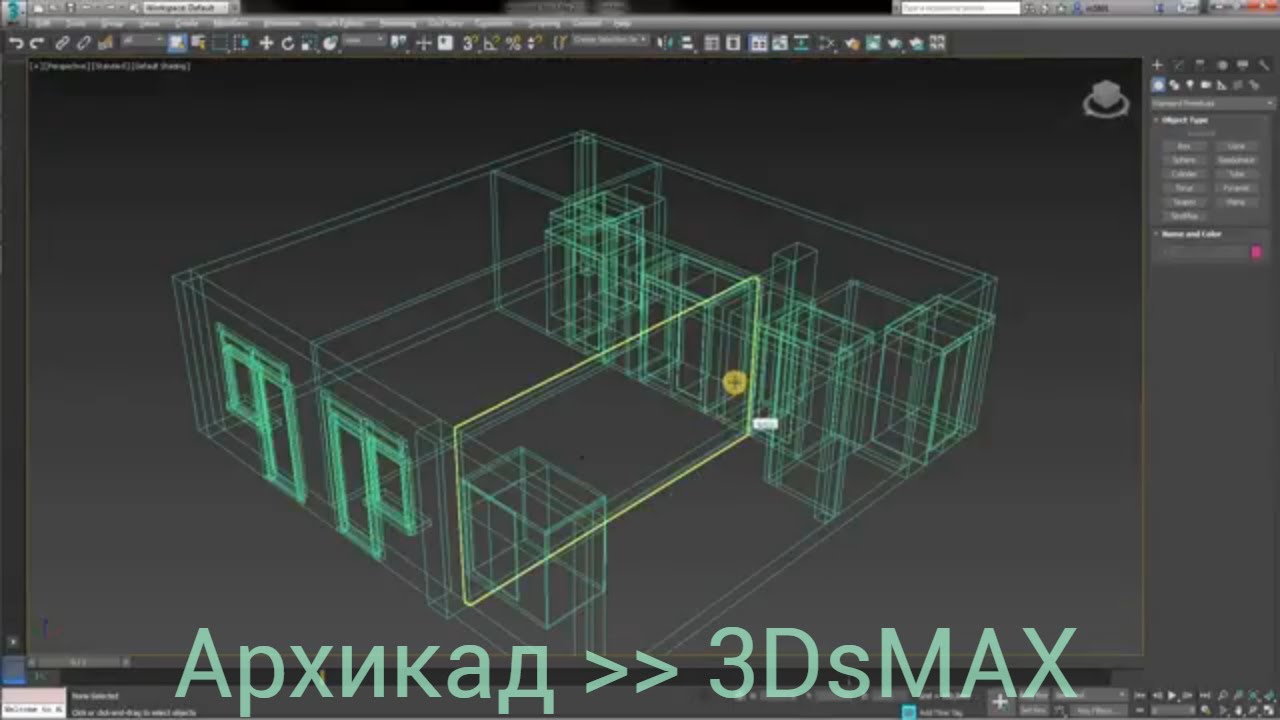This screenshot has height=720, width=1280.
Task: Click the Teapot primitive button
Action: [1184, 202]
